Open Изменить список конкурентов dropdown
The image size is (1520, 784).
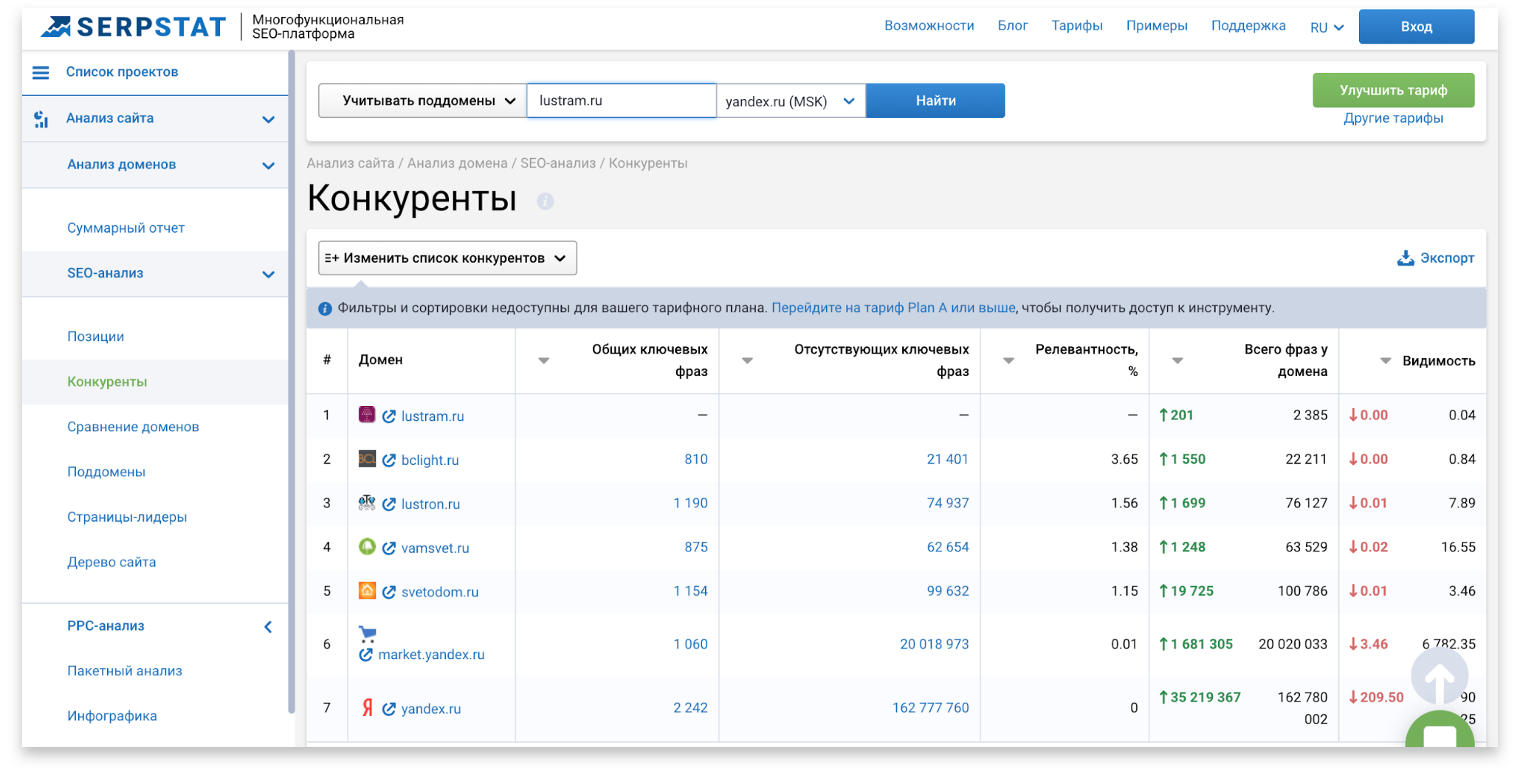tap(447, 258)
